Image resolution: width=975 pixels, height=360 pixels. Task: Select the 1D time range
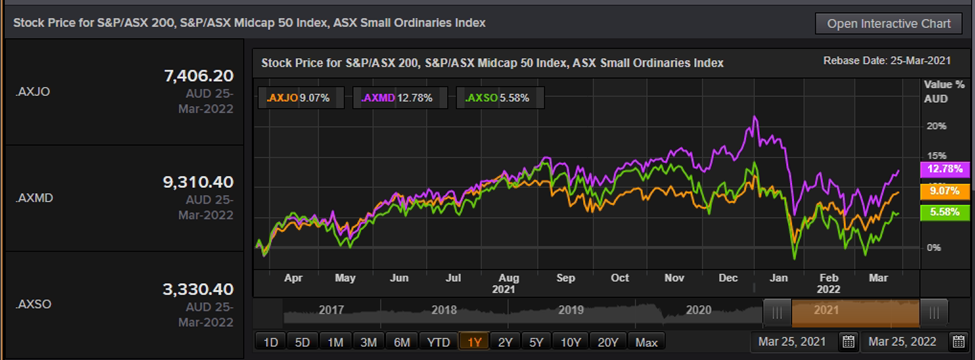[270, 341]
